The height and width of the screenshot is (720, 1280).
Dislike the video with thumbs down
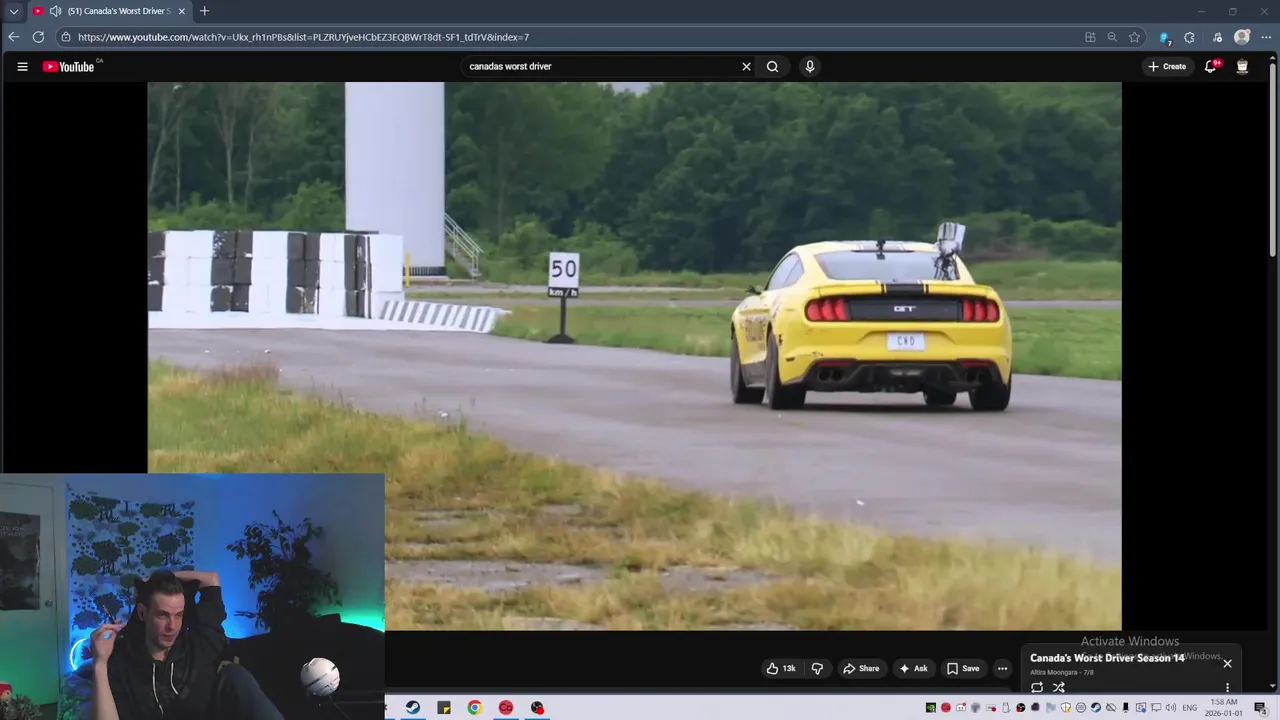[817, 668]
